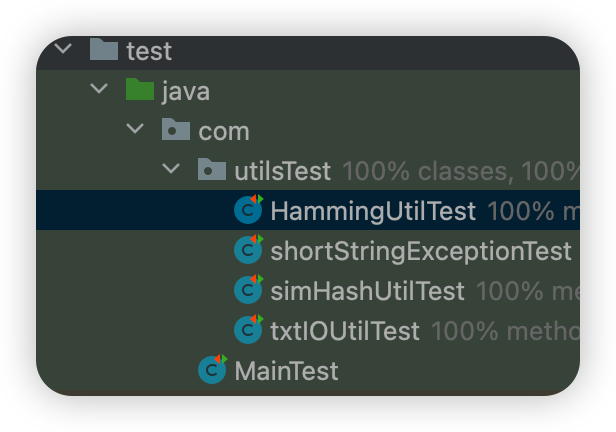Screen dimensions: 616x432
Task: Click the utilsTest package folder icon
Action: 211,170
